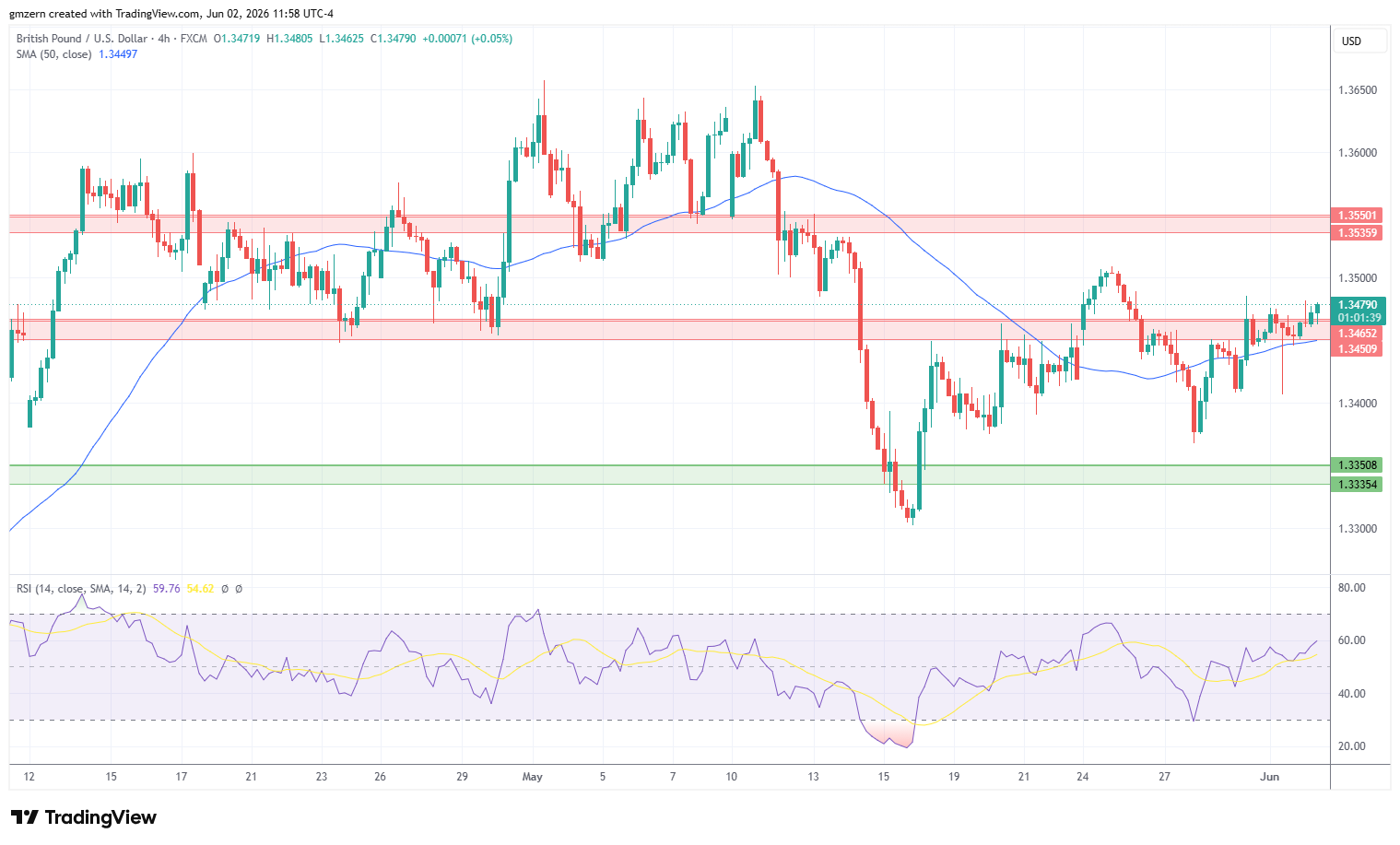1400x845 pixels.
Task: Click the 24 date on the time axis
Action: pyautogui.click(x=1083, y=777)
